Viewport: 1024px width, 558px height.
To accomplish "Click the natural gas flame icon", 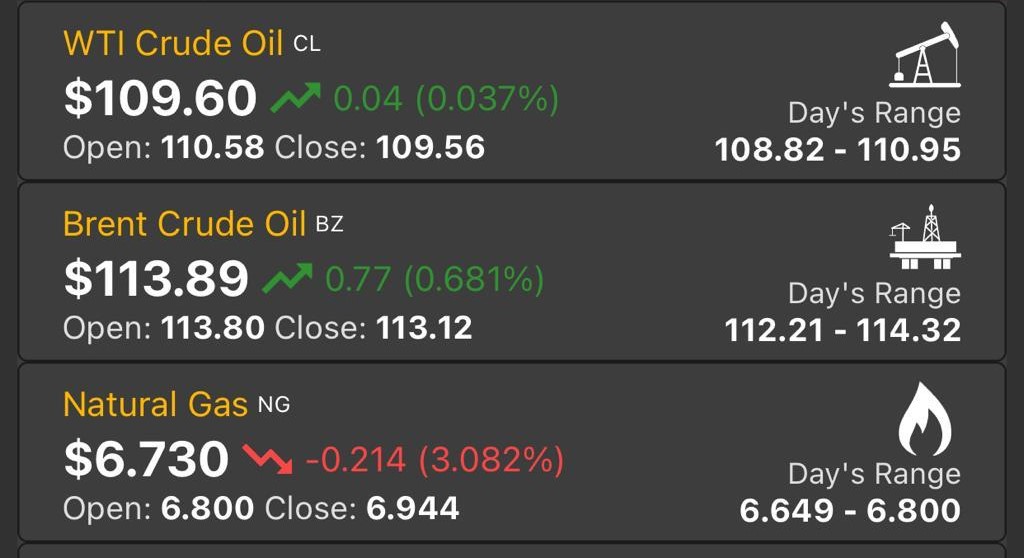I will tap(925, 419).
